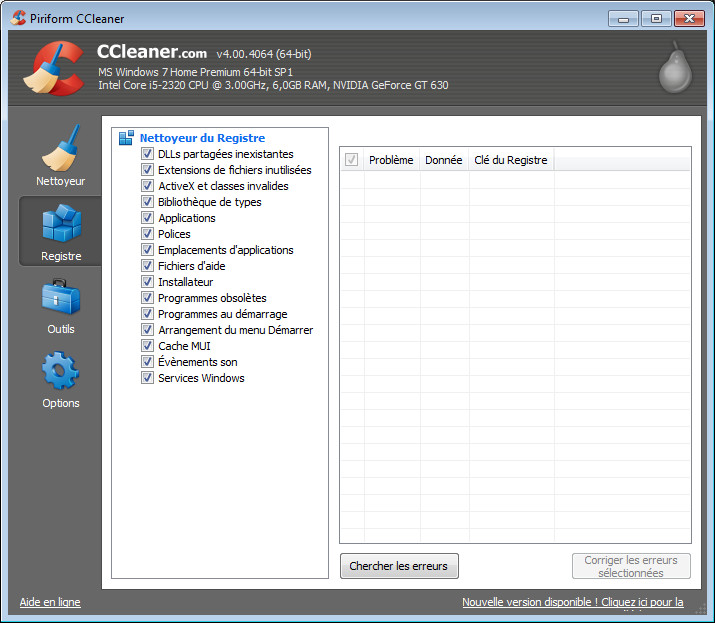Screen dimensions: 715x623
Task: Open the Aide en ligne link
Action: click(50, 602)
